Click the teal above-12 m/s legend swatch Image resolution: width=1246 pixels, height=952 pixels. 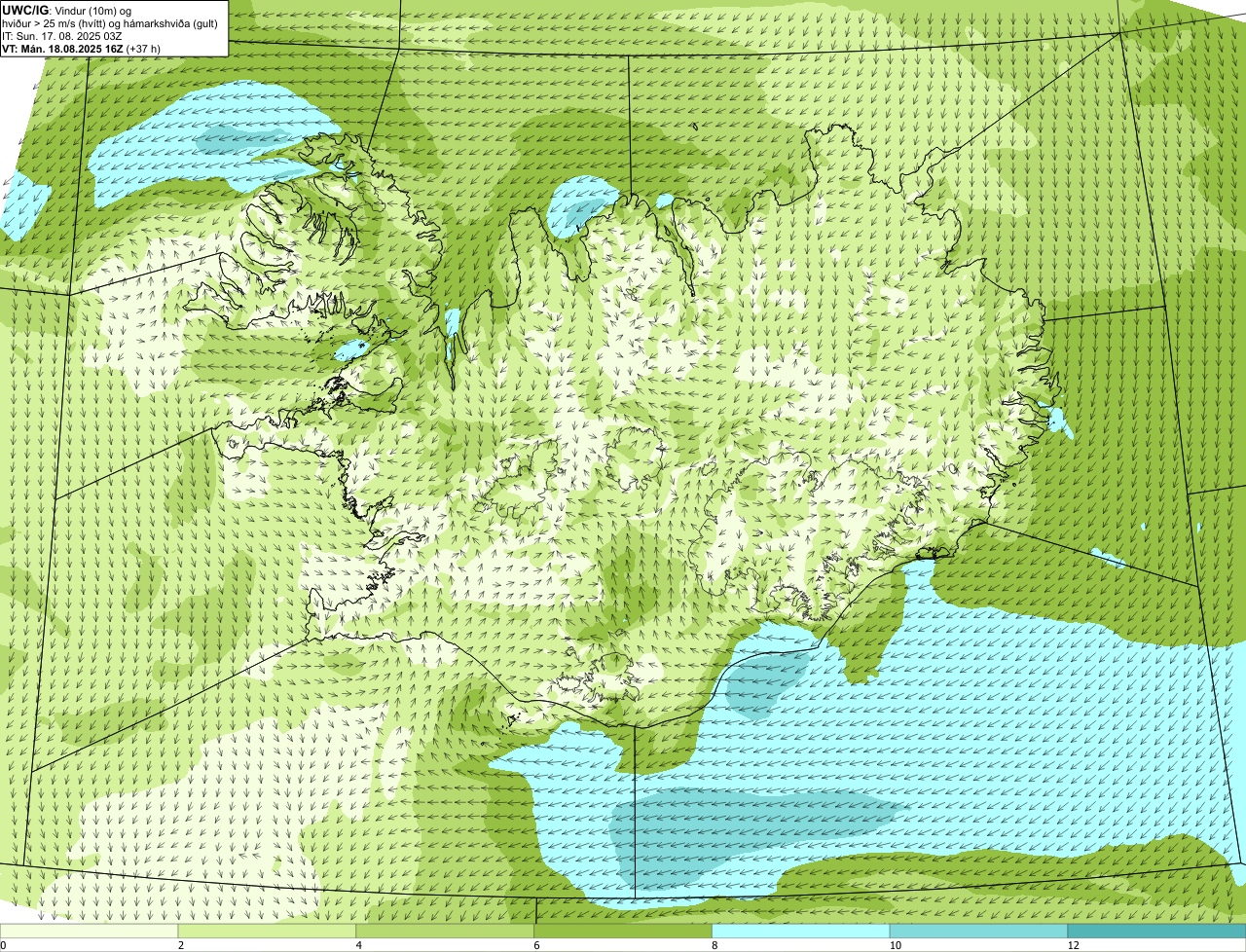[x=1157, y=932]
